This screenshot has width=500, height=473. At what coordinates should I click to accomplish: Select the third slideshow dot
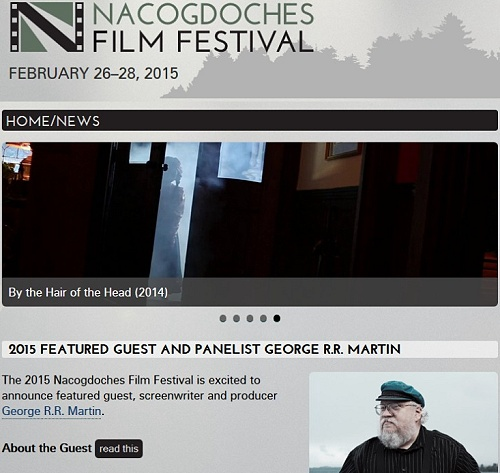(x=250, y=318)
